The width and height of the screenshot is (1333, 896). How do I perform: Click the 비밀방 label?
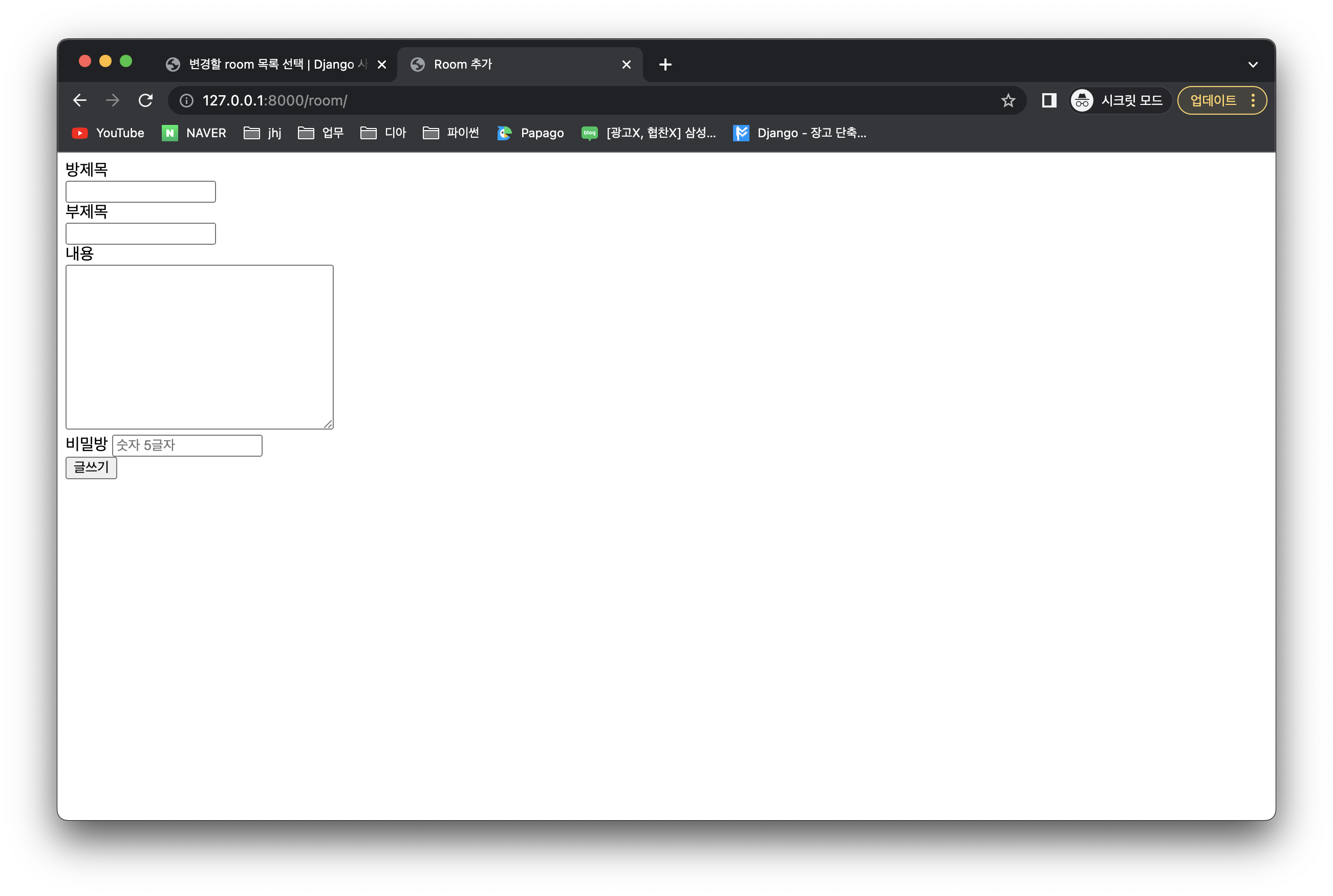coord(87,444)
